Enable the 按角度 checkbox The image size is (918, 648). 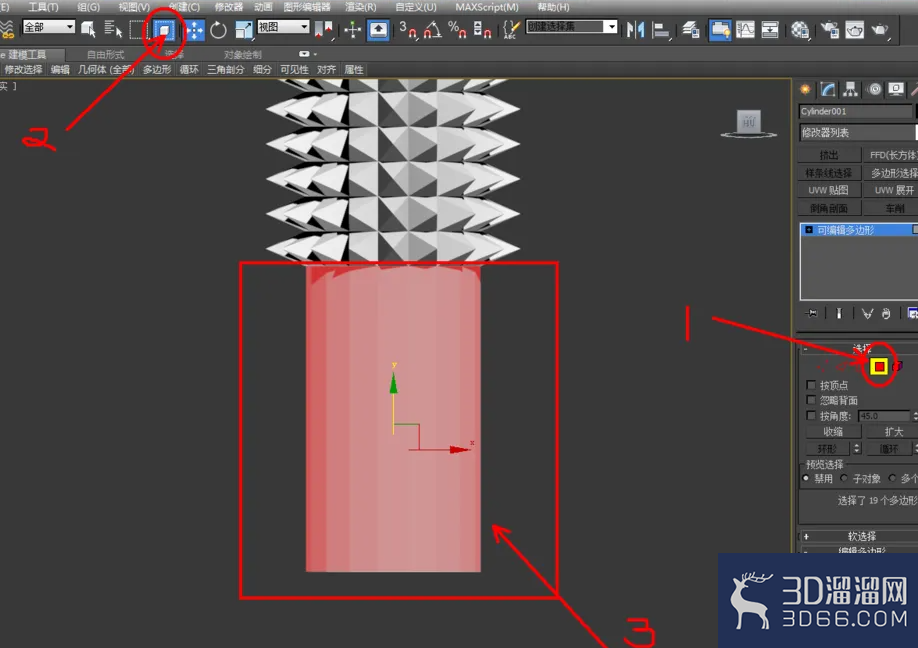[x=811, y=416]
